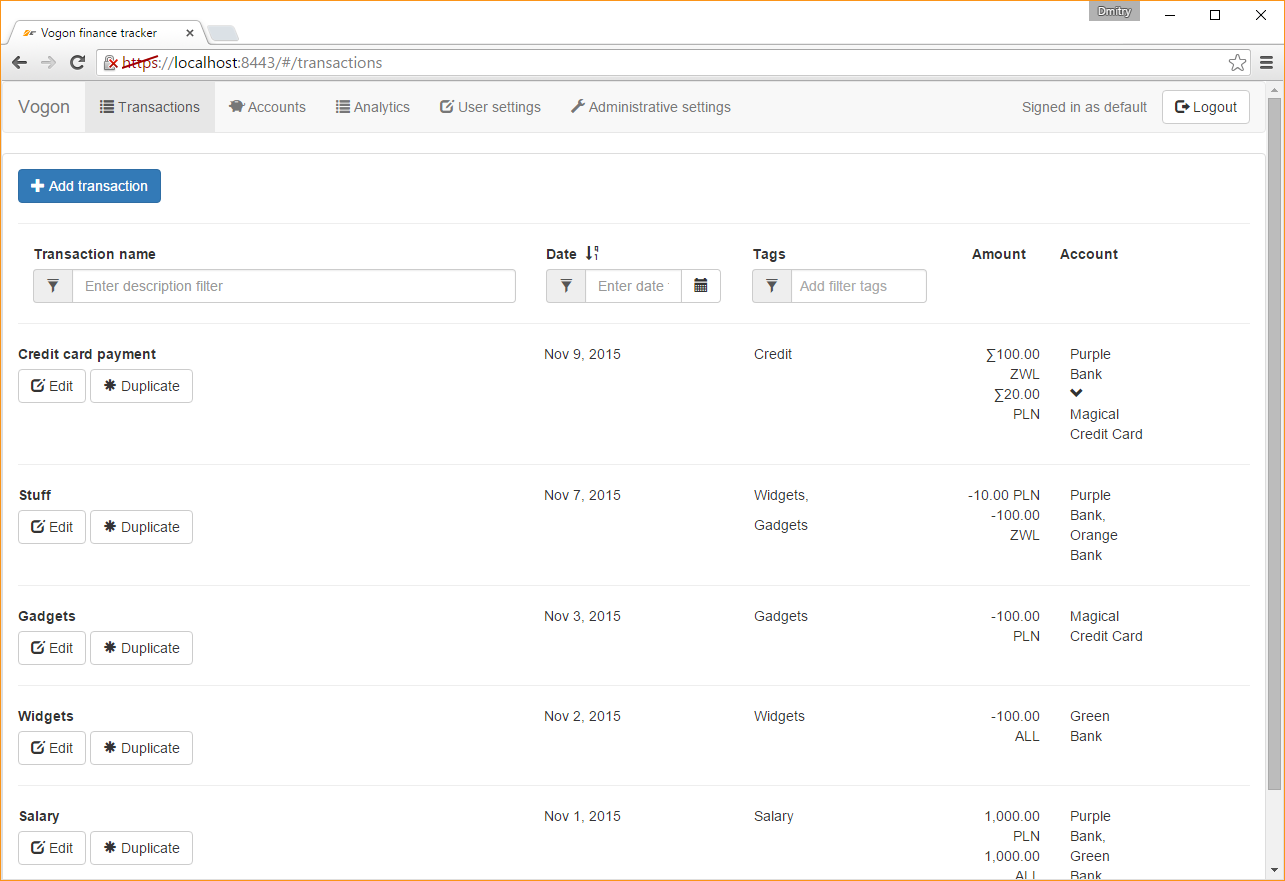Click the bookmark star in the address bar
1285x881 pixels.
pyautogui.click(x=1238, y=62)
